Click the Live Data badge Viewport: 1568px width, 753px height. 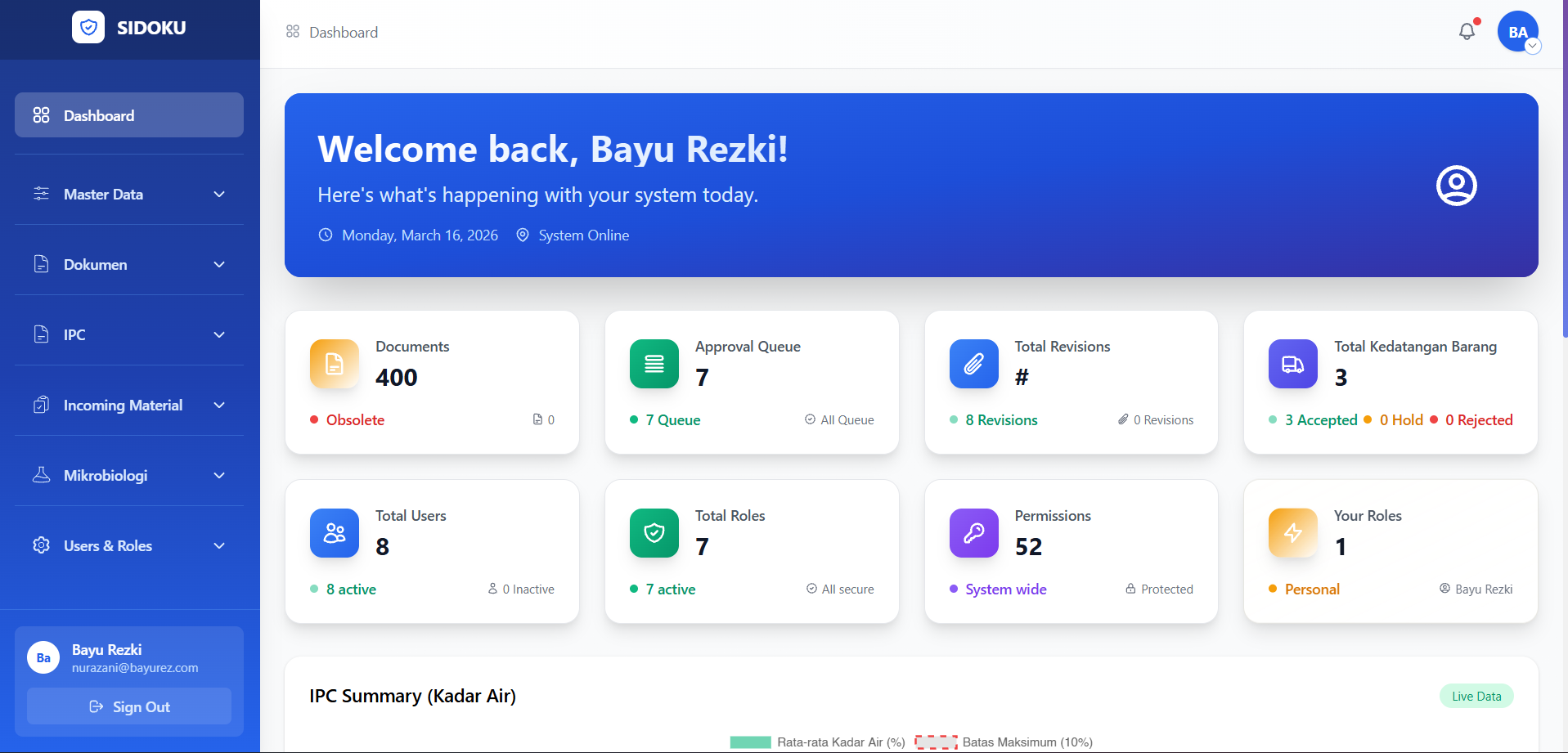(1476, 696)
